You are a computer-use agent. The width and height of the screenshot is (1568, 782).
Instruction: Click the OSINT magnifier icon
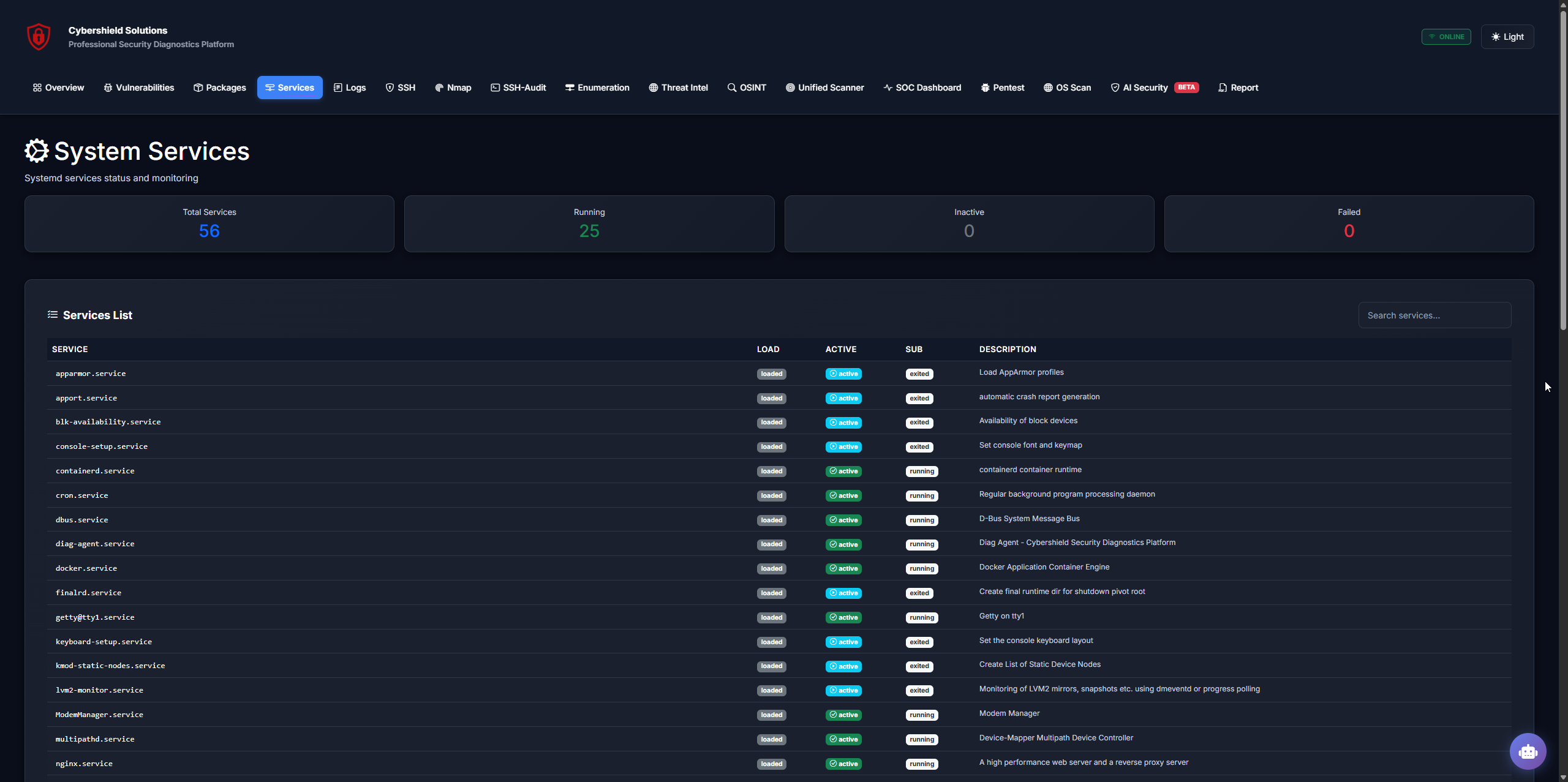point(731,88)
